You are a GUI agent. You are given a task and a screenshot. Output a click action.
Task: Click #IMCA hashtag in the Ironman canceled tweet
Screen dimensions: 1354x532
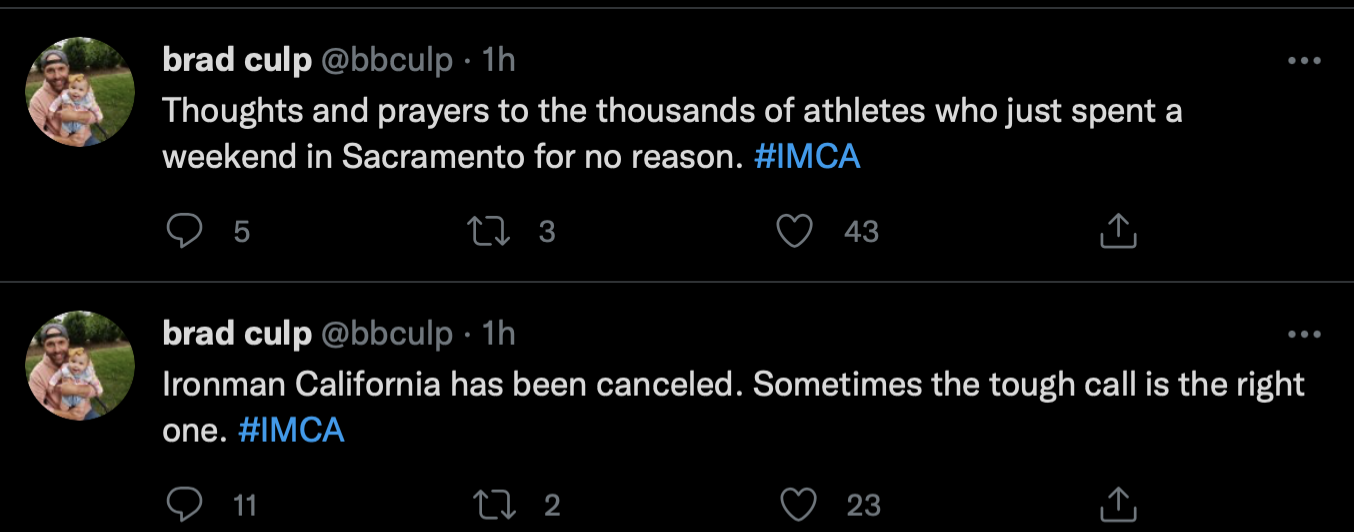point(291,430)
